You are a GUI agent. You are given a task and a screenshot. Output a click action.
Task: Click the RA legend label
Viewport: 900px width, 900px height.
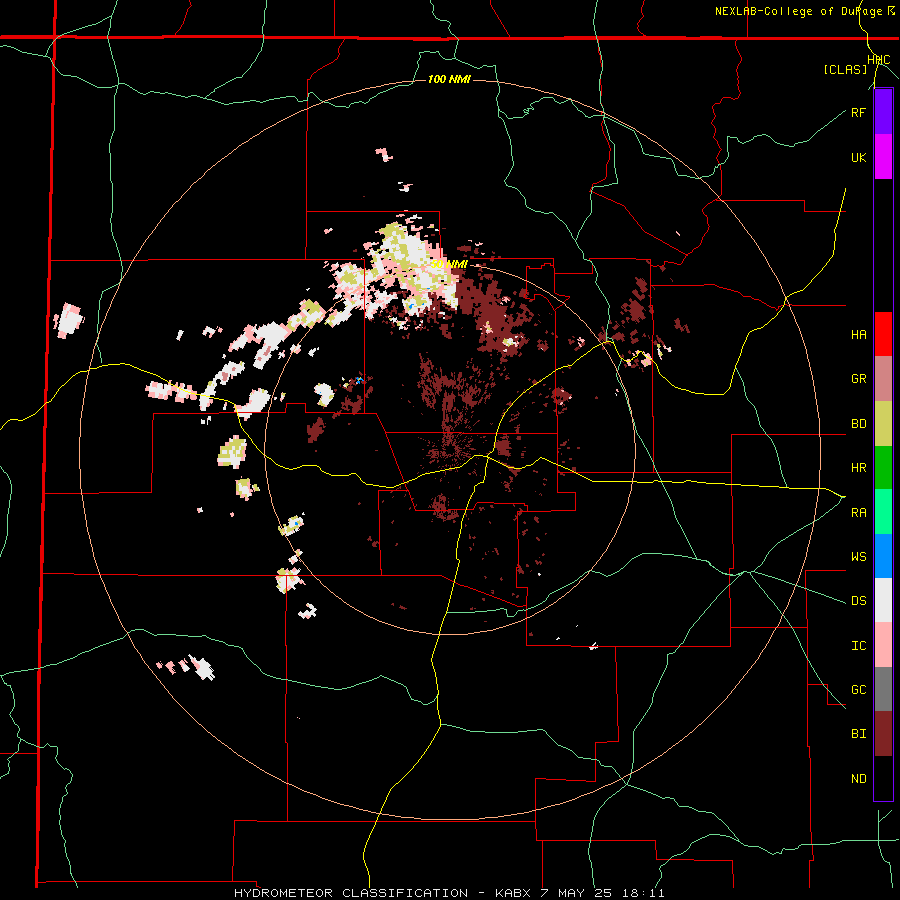[858, 513]
